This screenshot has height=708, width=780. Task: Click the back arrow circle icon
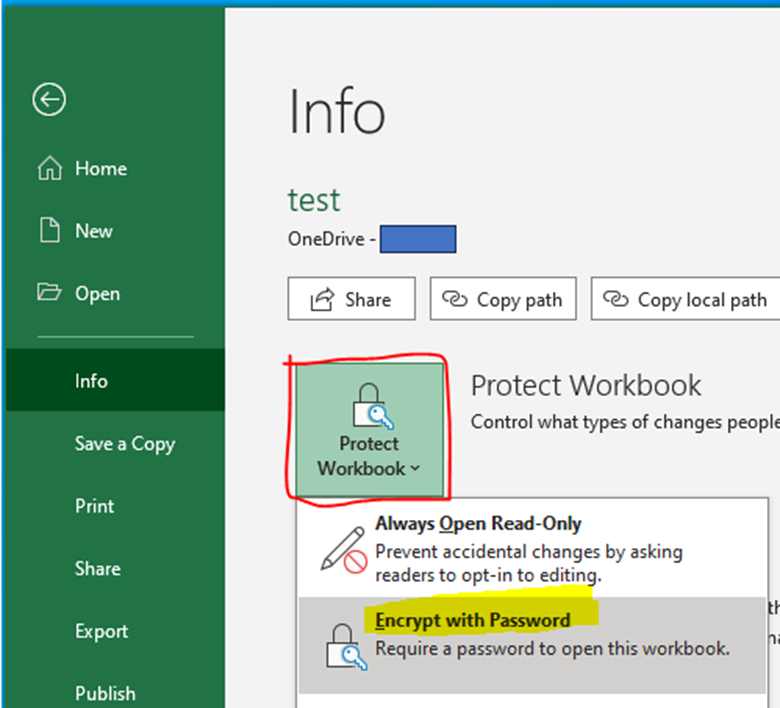click(49, 100)
